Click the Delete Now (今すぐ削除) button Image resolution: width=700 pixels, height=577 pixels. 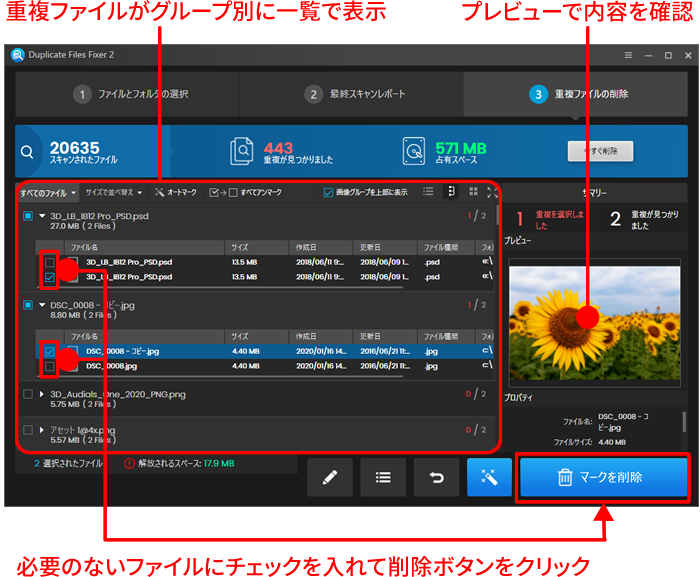coord(600,151)
